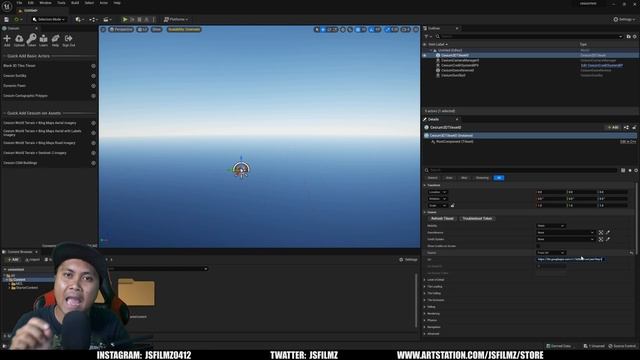Click reset-to-default arrow on Source row
This screenshot has height=360, width=640.
[631, 253]
